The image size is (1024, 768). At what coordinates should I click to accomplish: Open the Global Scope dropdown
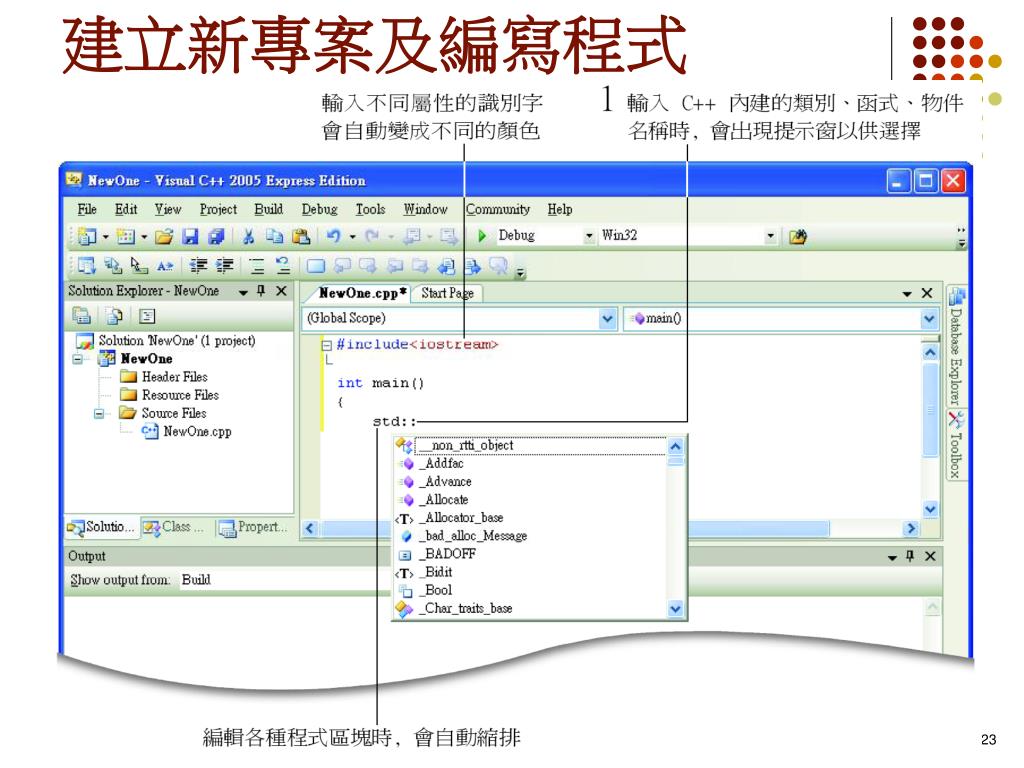(607, 319)
